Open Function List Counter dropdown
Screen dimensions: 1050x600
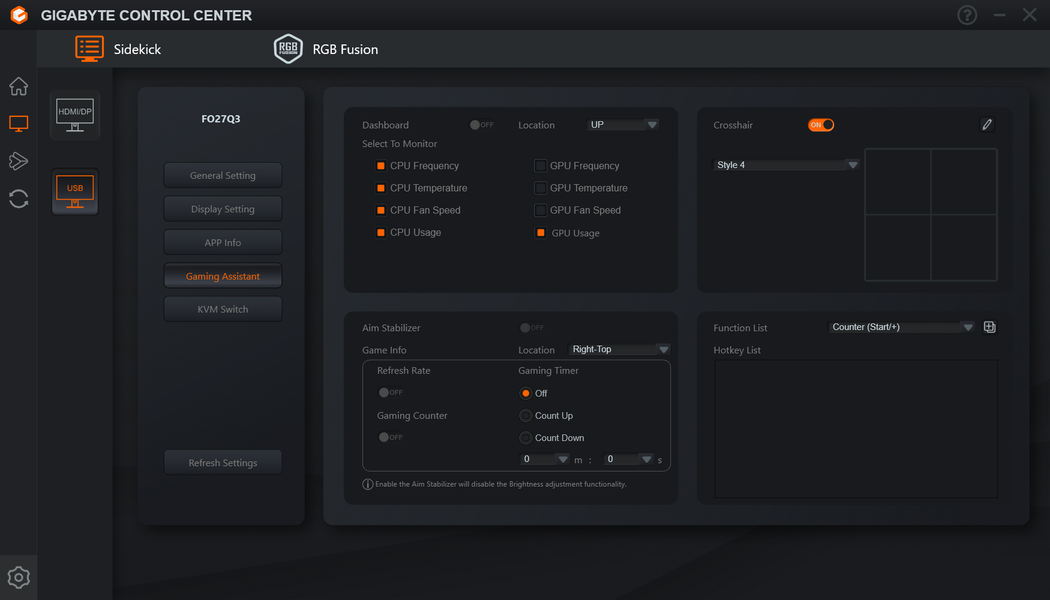(x=901, y=327)
